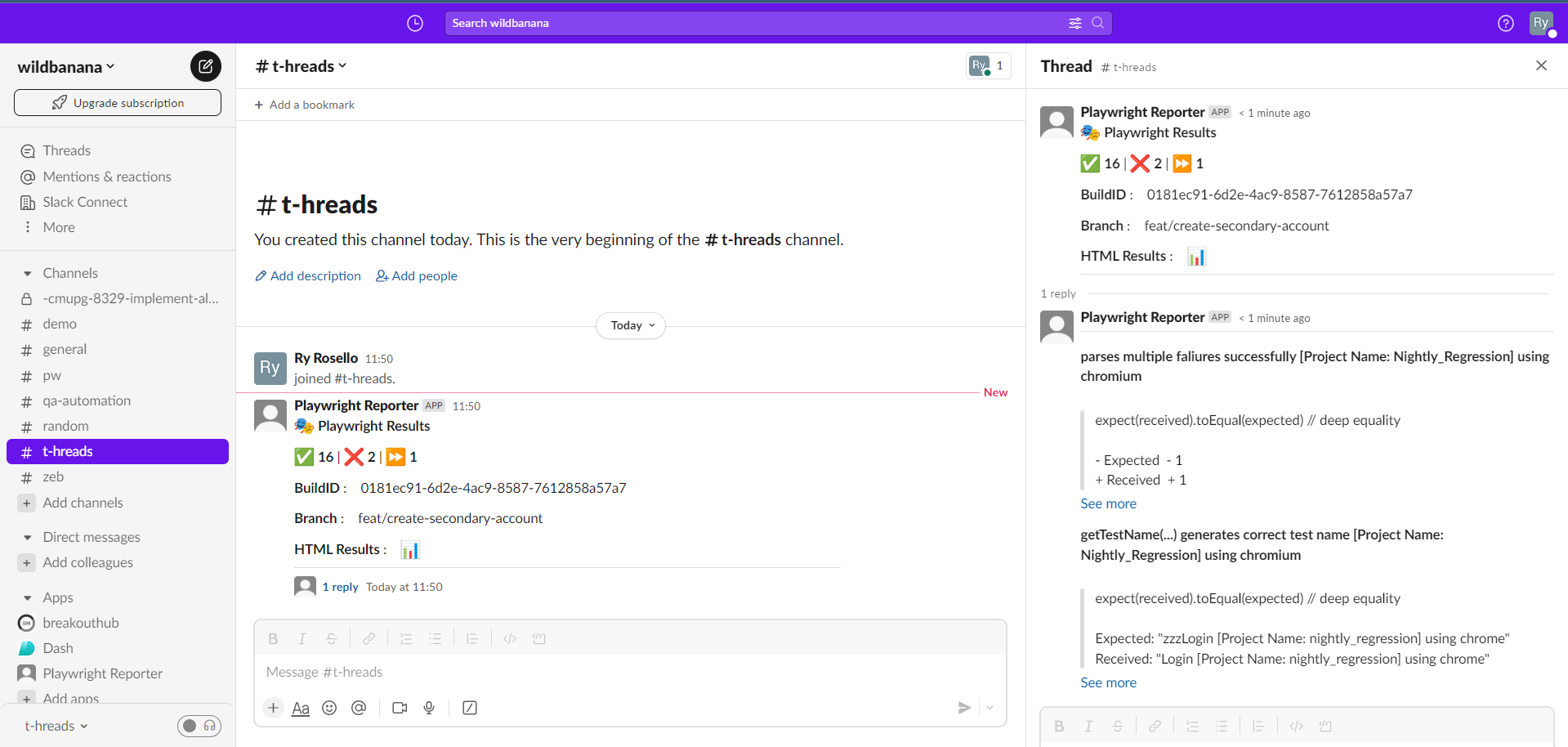This screenshot has width=1568, height=747.
Task: Click Add people link
Action: [x=417, y=276]
